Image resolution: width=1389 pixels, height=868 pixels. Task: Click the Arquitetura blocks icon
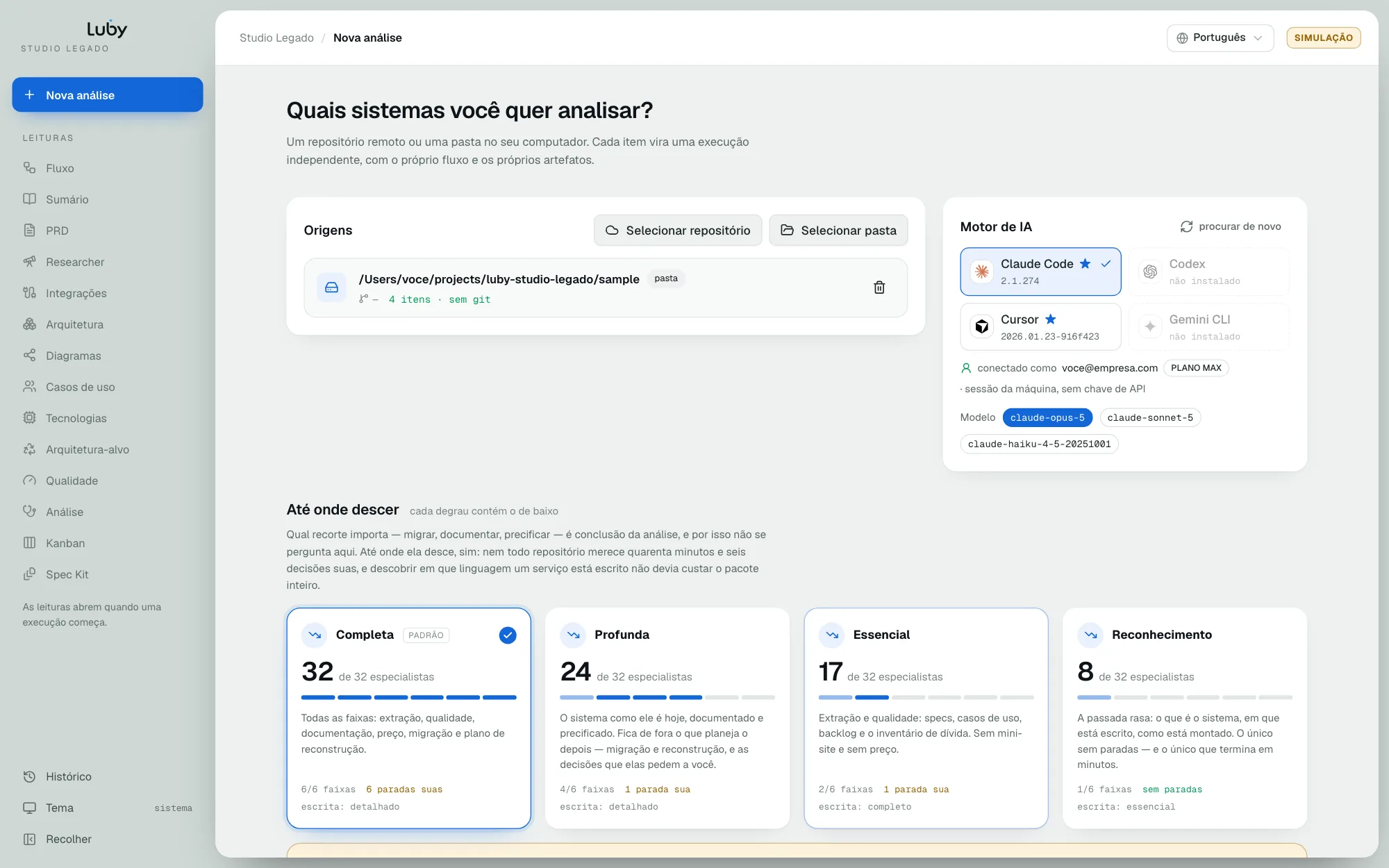29,324
